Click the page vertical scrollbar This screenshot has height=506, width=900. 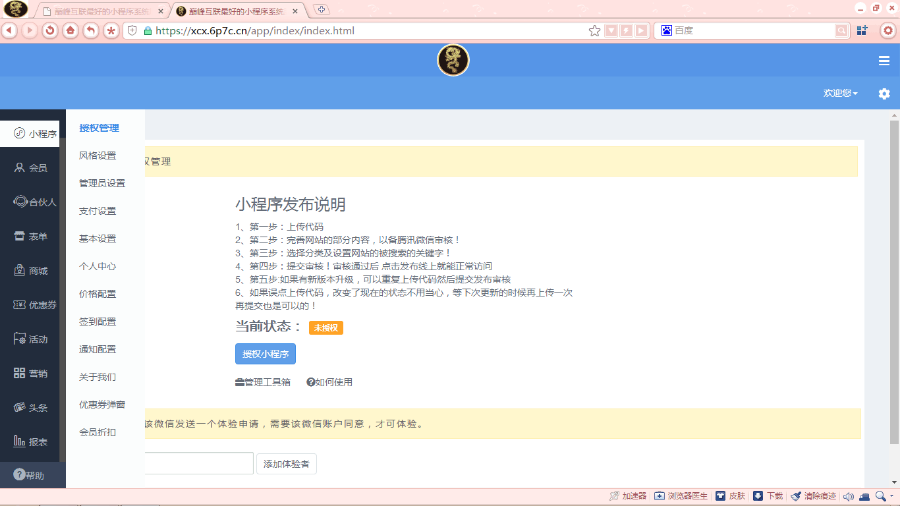click(894, 281)
